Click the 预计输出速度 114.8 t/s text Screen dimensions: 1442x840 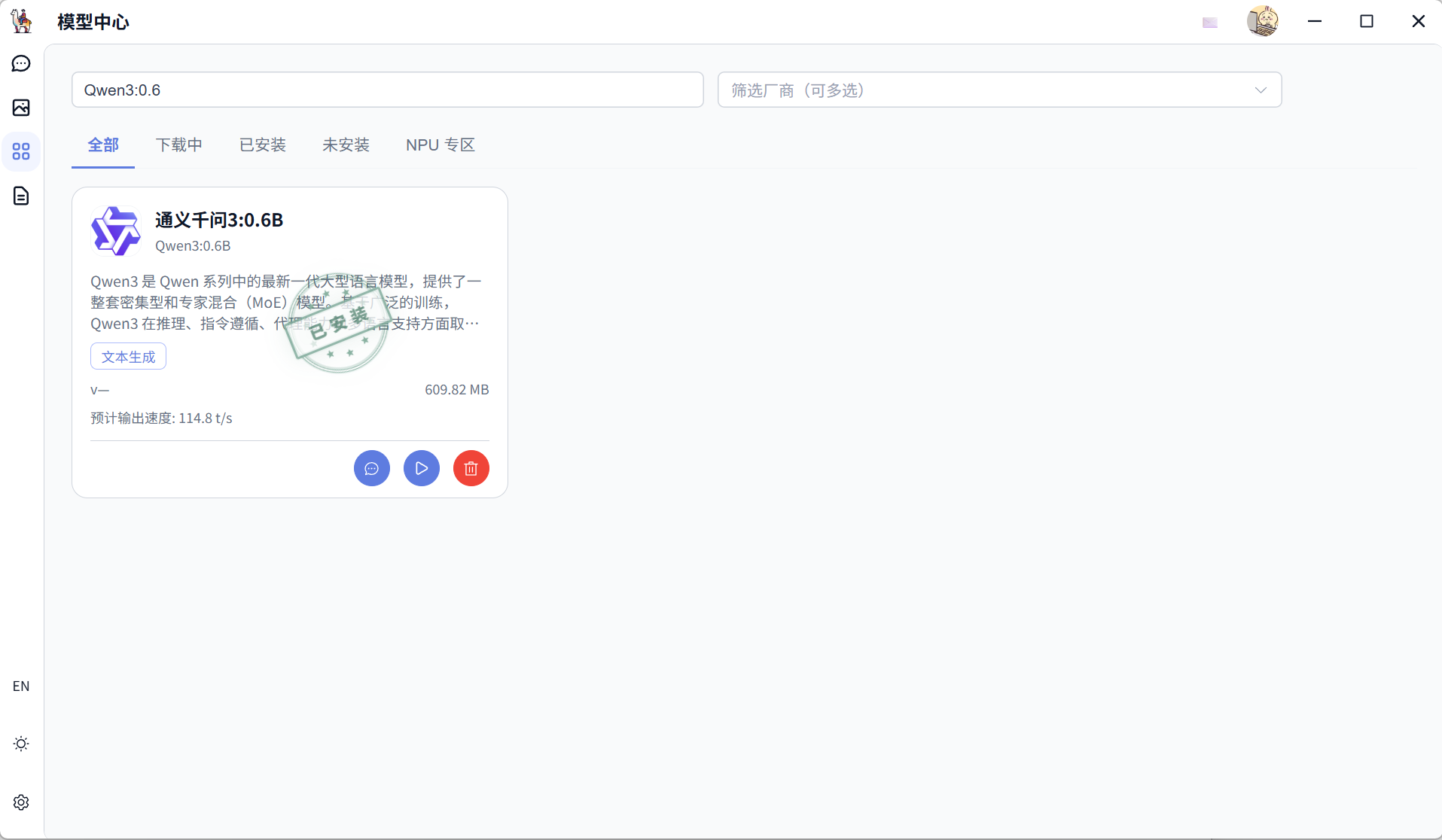pyautogui.click(x=161, y=418)
